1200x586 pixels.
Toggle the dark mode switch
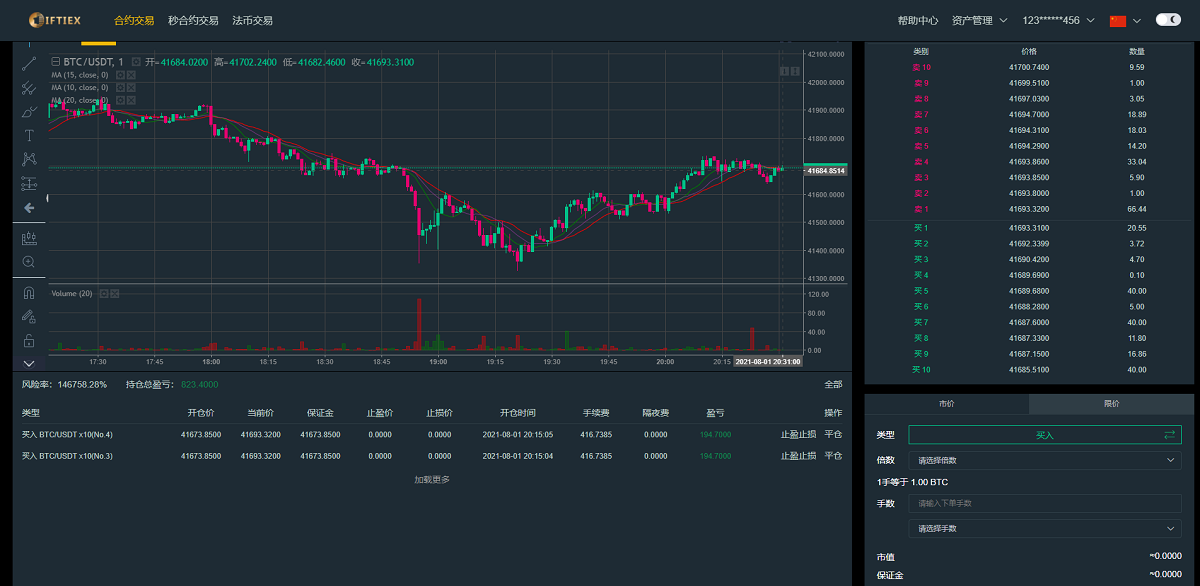click(x=1167, y=20)
